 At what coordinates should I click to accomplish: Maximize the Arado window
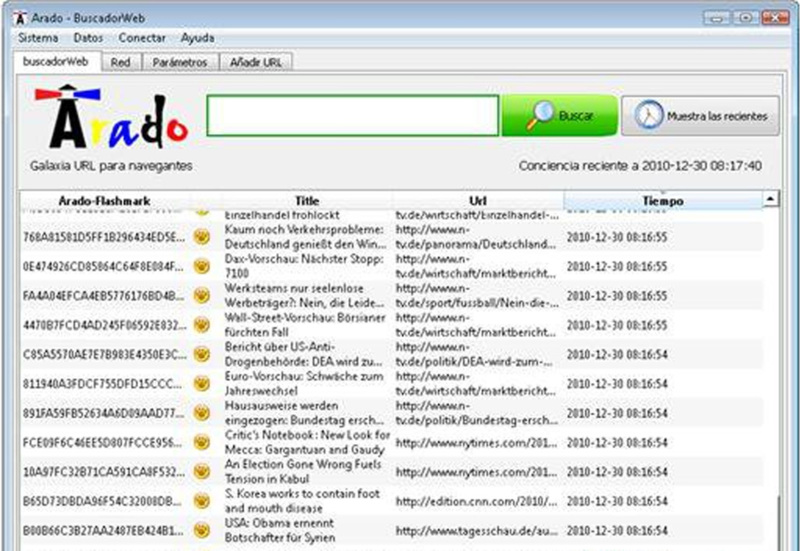point(745,18)
